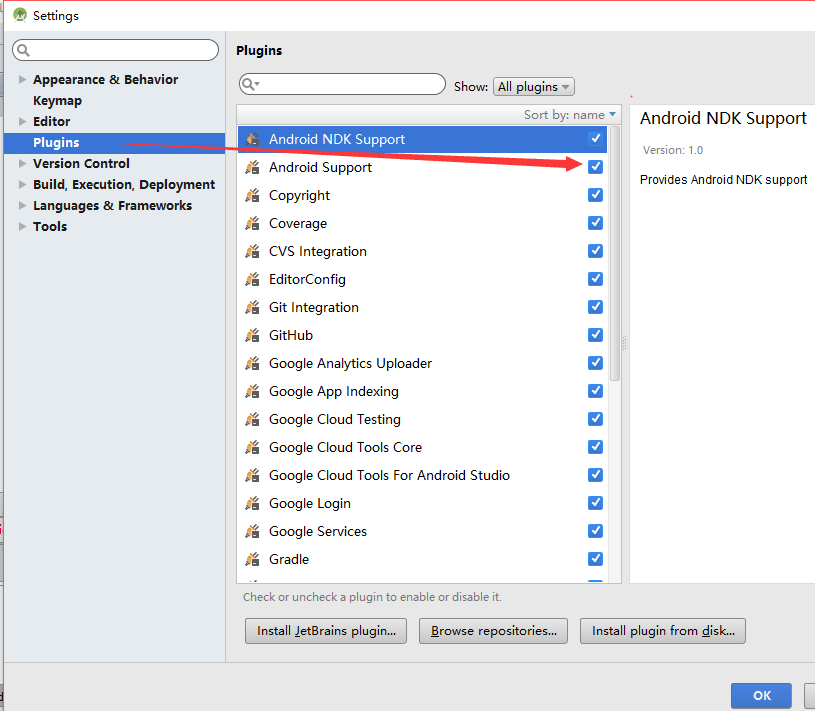Select the Google Login plugin row

point(422,504)
